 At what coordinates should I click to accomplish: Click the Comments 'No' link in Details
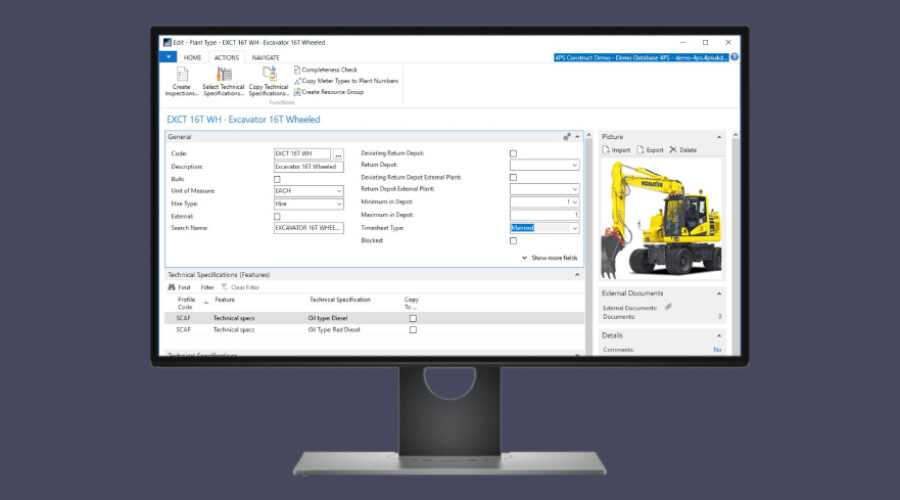point(717,350)
